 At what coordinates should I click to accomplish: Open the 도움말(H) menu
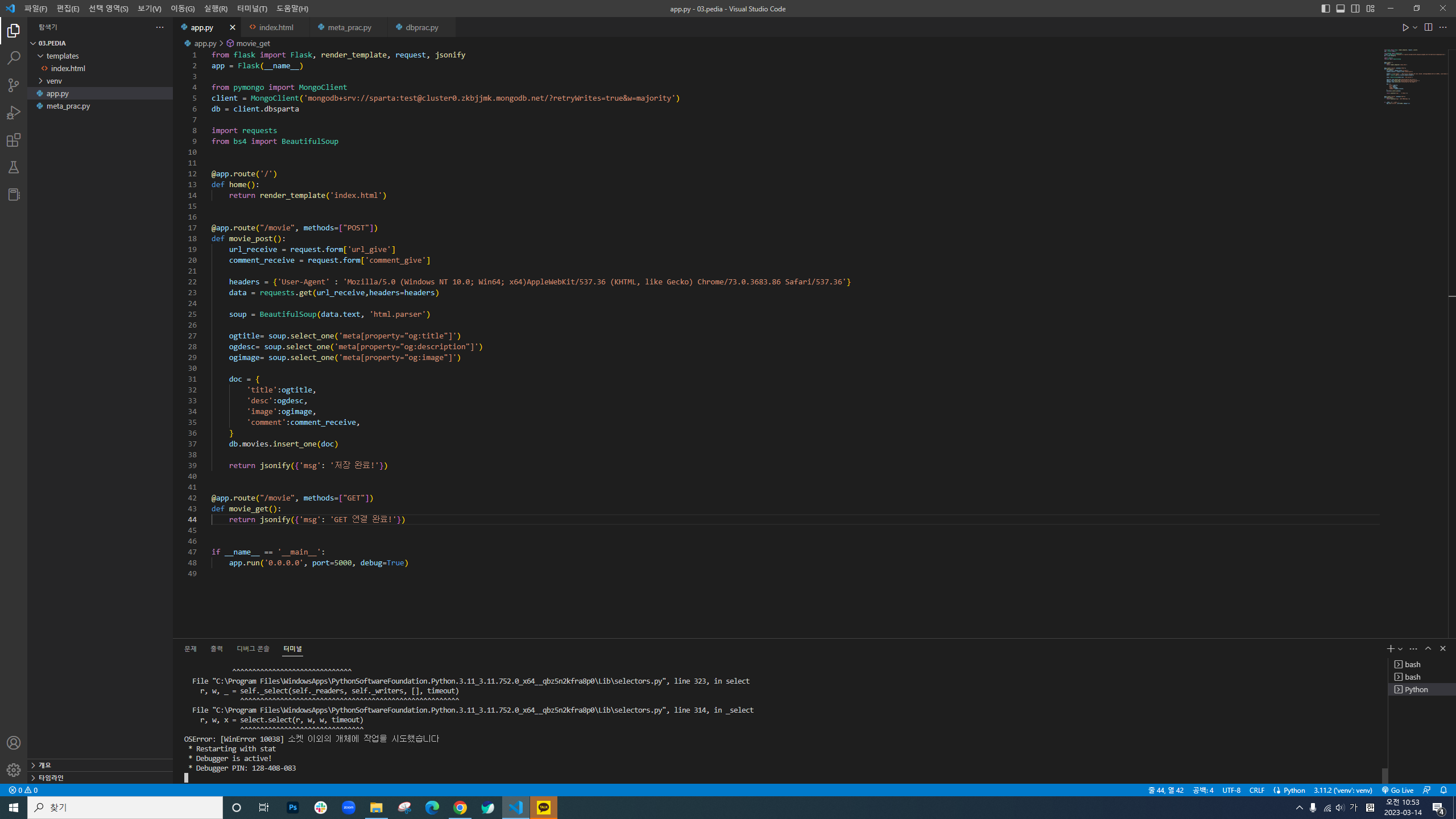292,9
